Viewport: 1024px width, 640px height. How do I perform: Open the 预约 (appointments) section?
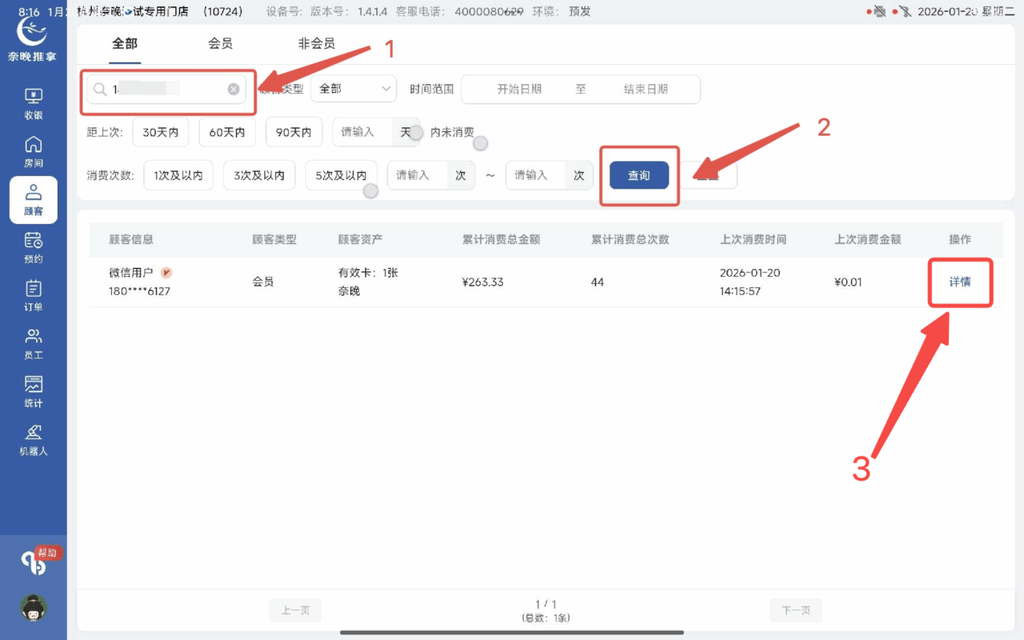point(33,249)
